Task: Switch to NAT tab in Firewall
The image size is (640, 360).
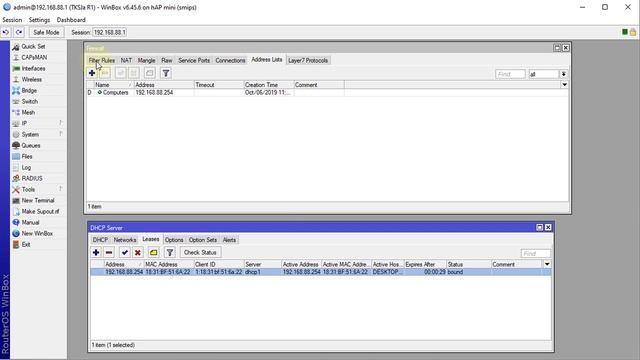Action: tap(126, 60)
